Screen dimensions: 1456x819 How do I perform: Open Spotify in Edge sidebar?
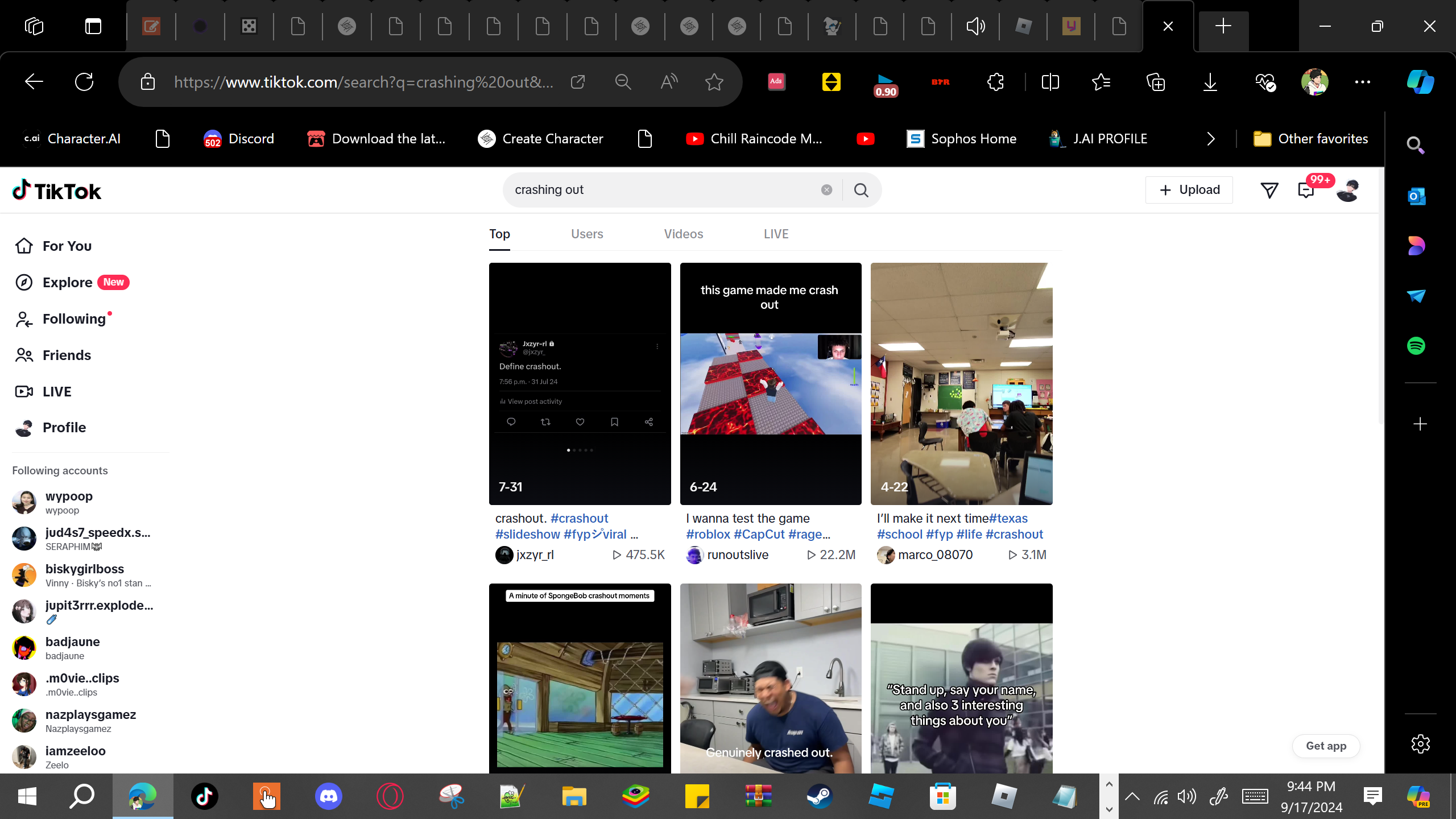(x=1416, y=346)
